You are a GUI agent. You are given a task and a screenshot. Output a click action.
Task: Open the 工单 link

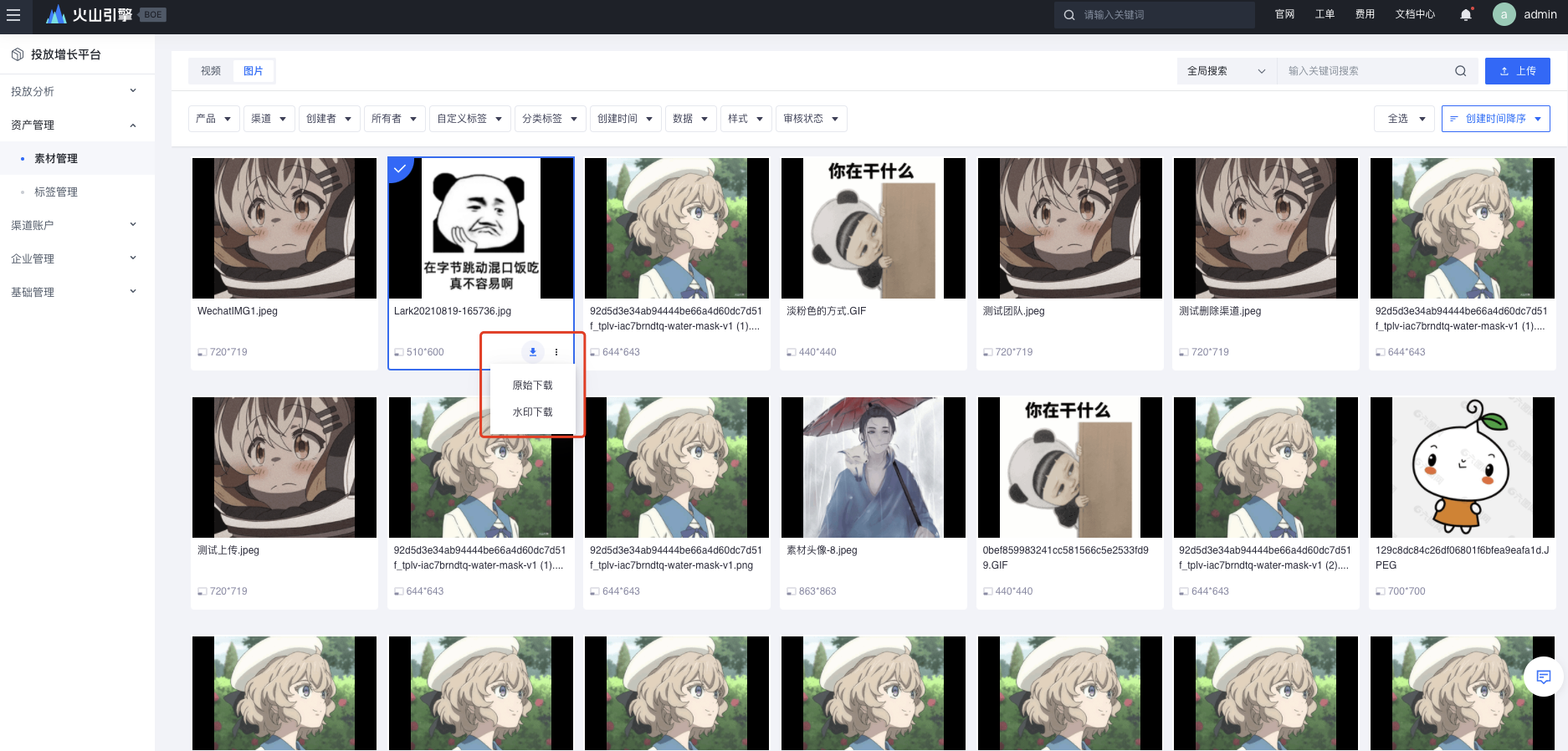point(1325,14)
